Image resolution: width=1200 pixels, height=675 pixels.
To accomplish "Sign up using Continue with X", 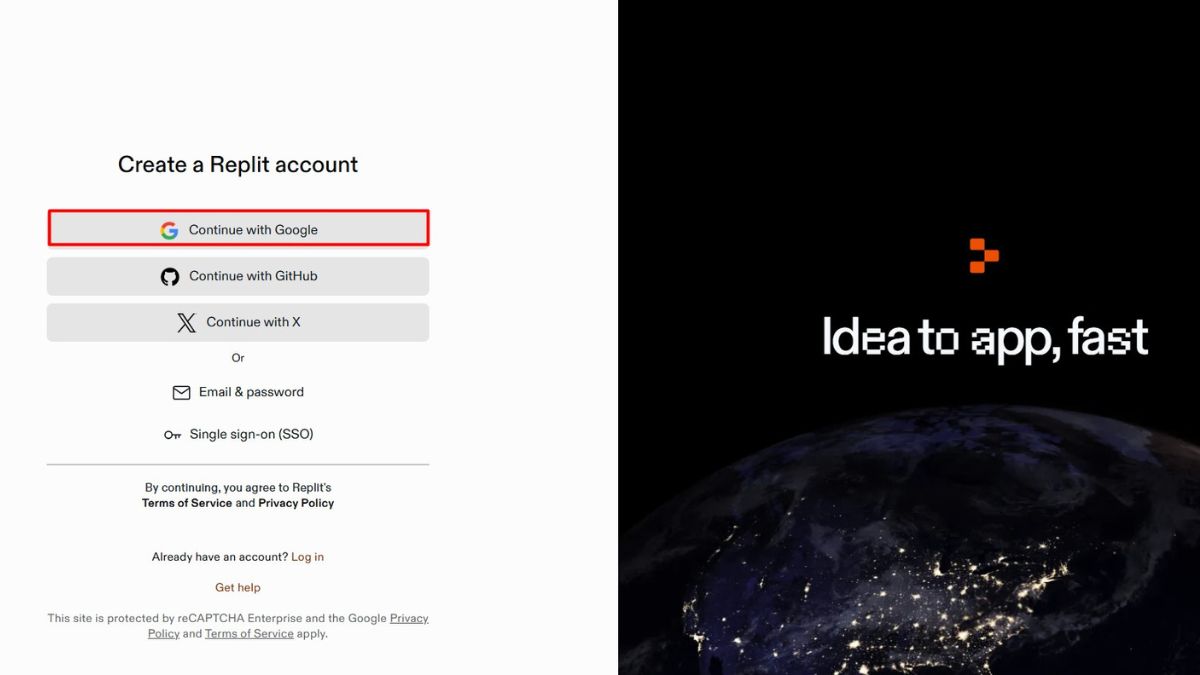I will (238, 322).
